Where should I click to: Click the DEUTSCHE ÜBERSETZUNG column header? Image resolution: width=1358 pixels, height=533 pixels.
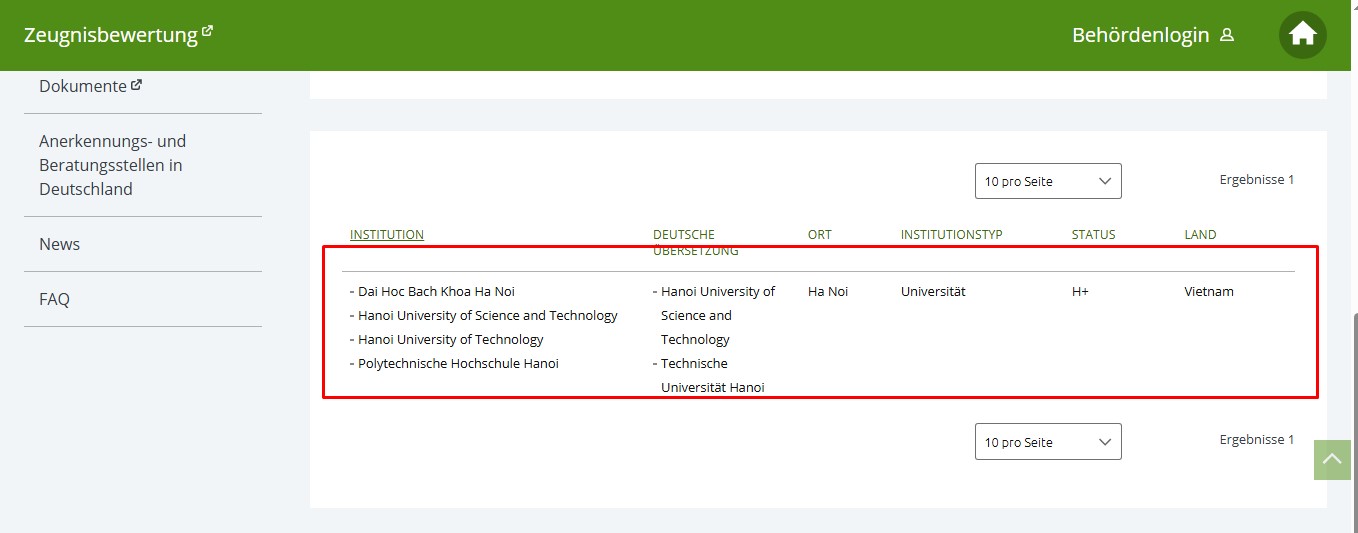(x=696, y=243)
